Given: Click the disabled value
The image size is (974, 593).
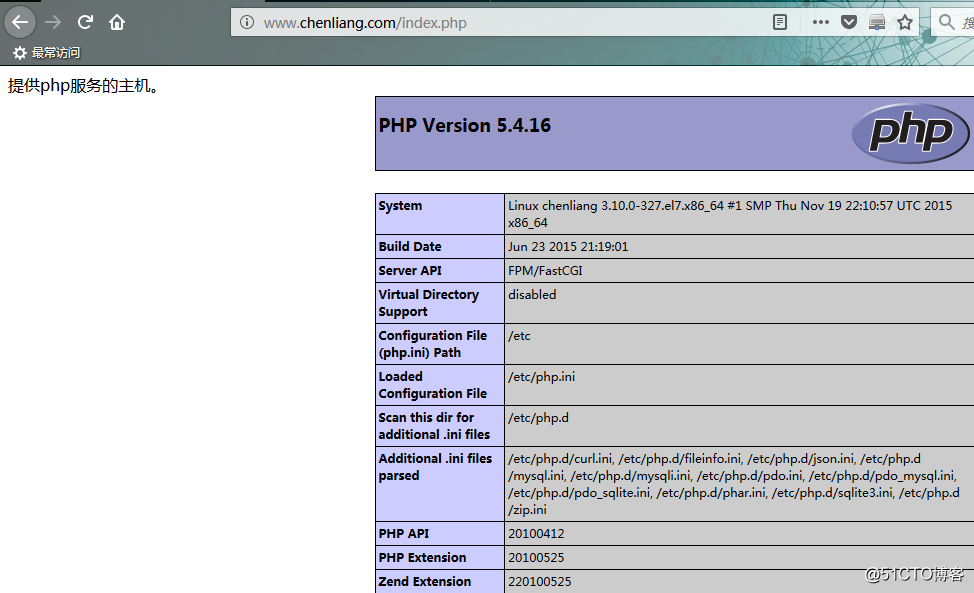Looking at the screenshot, I should pos(532,294).
